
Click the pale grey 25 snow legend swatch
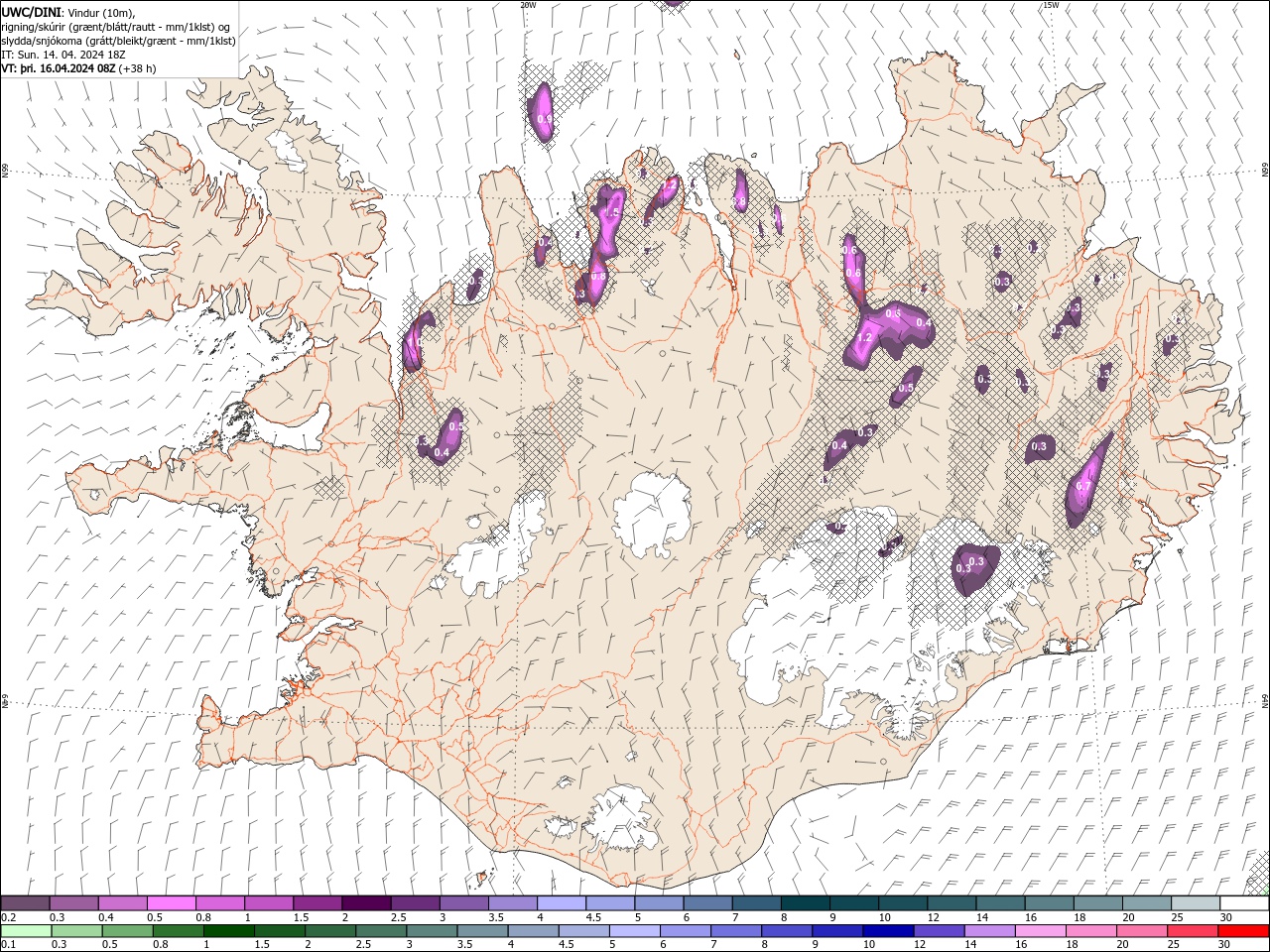1197,903
